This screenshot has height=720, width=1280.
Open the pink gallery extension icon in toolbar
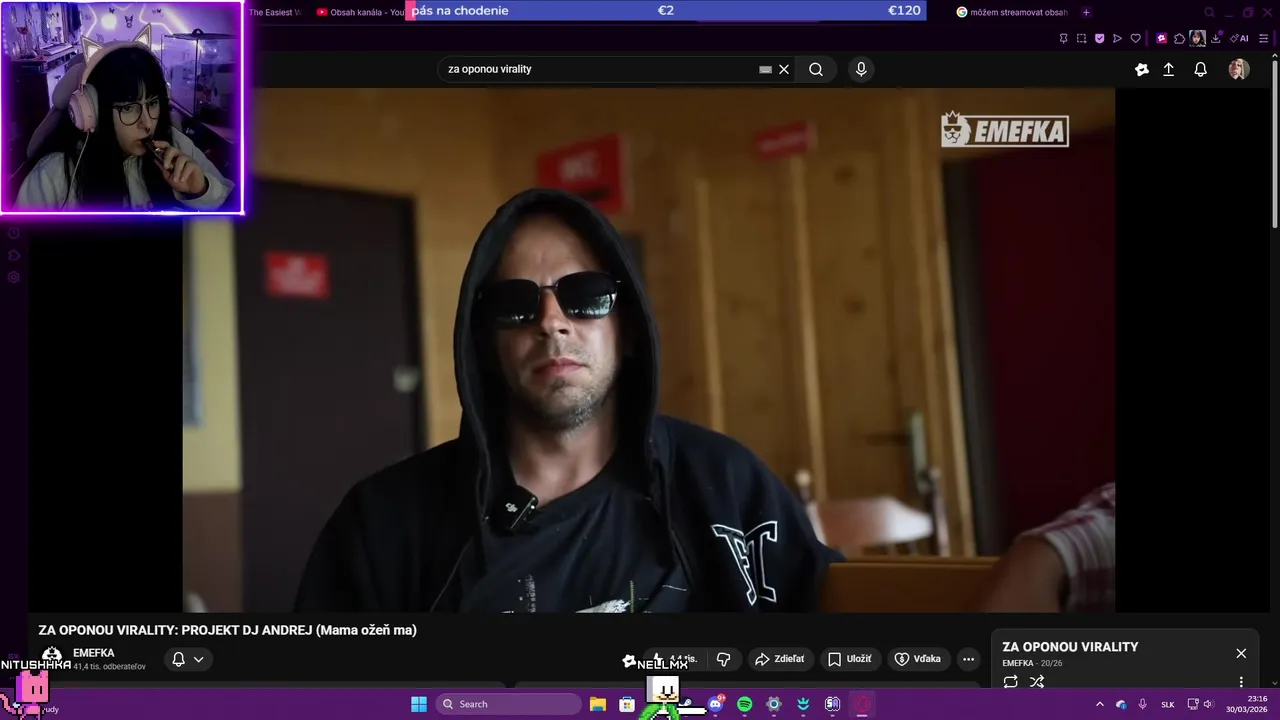point(1162,38)
